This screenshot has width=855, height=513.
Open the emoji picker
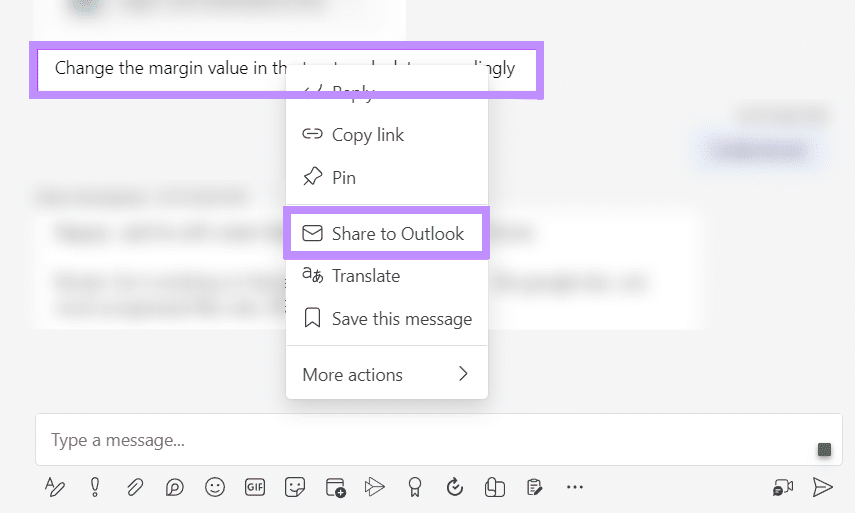point(215,487)
